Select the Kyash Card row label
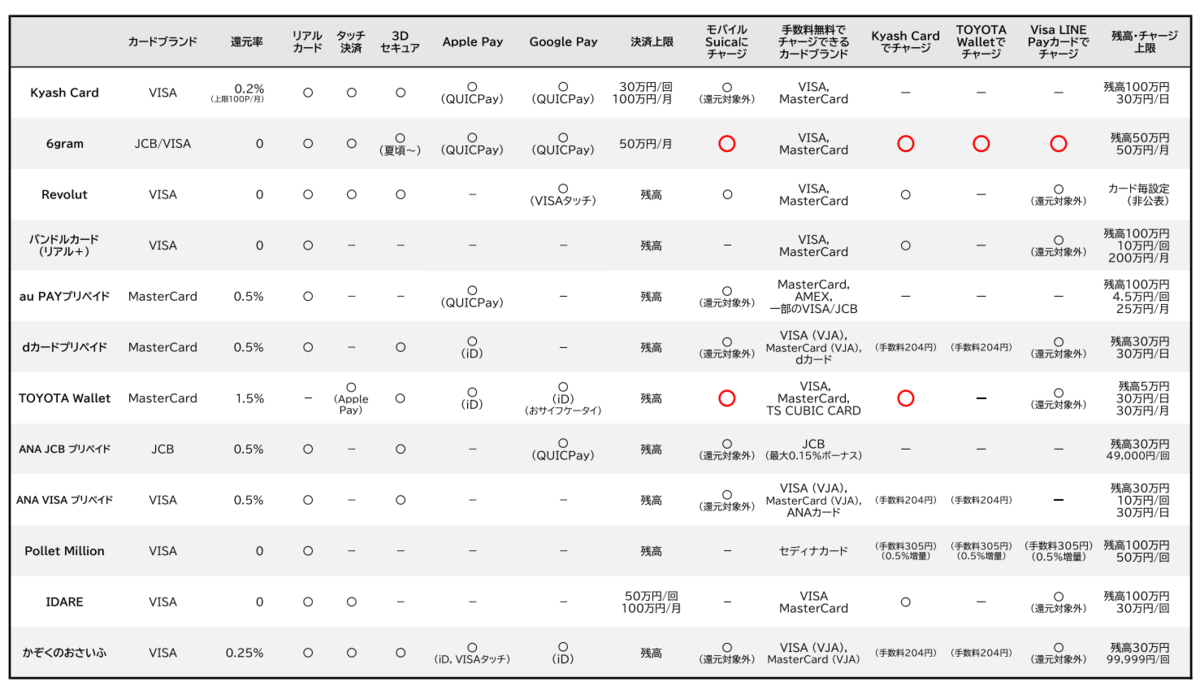This screenshot has width=1200, height=695. pyautogui.click(x=64, y=92)
